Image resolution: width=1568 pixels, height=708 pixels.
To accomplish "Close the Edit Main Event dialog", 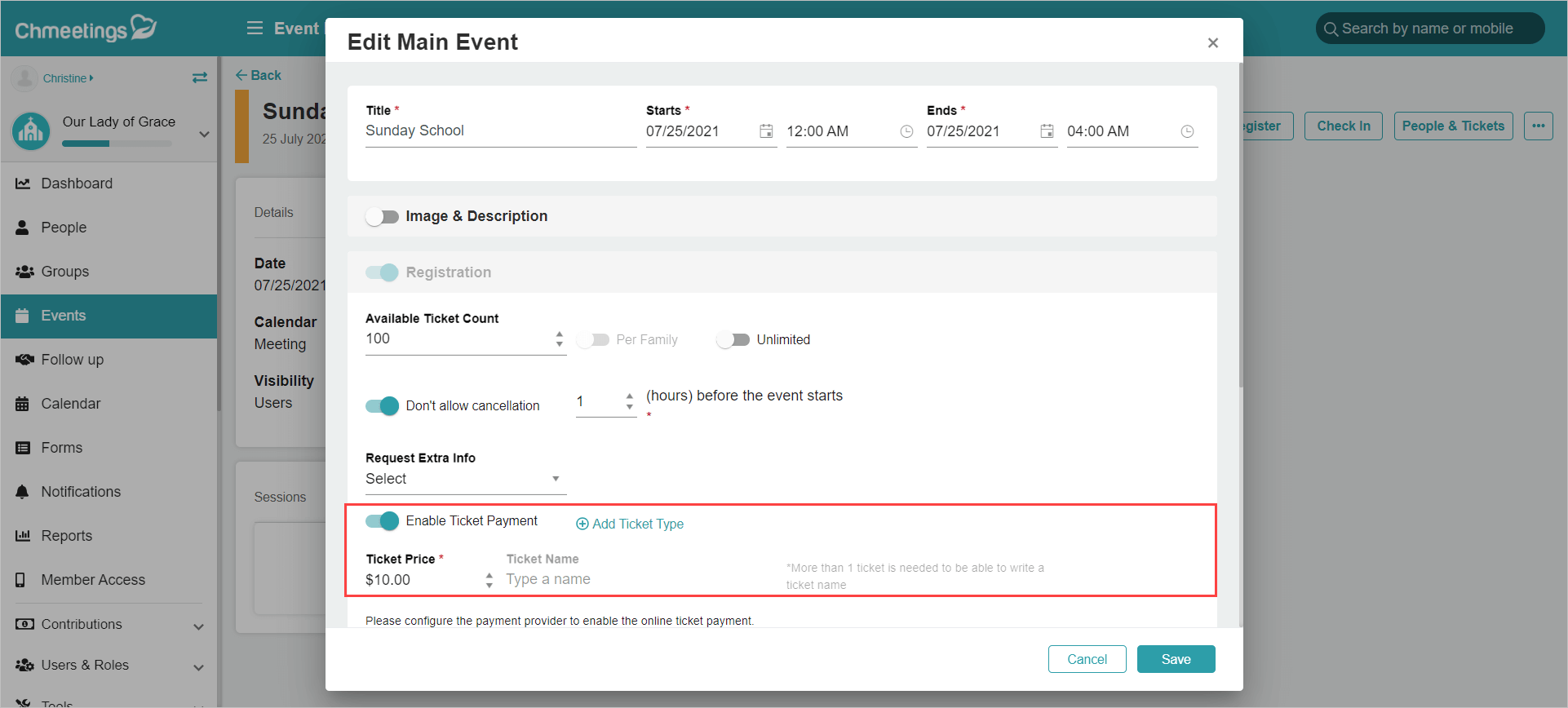I will click(x=1213, y=42).
